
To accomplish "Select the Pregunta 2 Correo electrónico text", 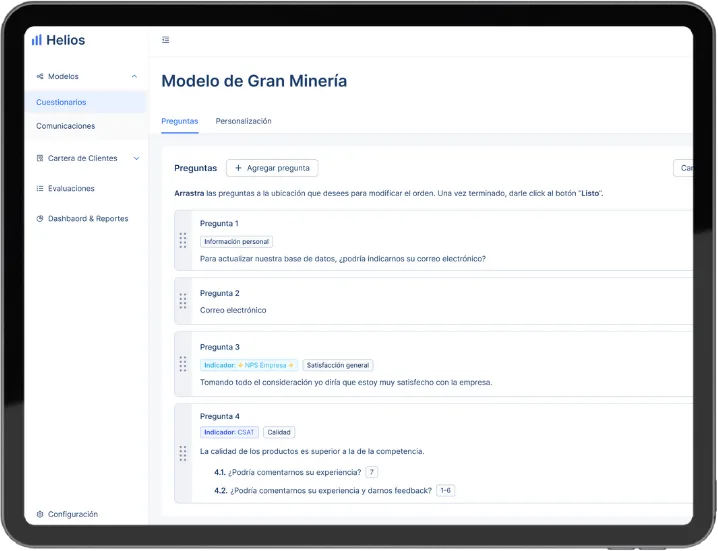I will (x=233, y=310).
